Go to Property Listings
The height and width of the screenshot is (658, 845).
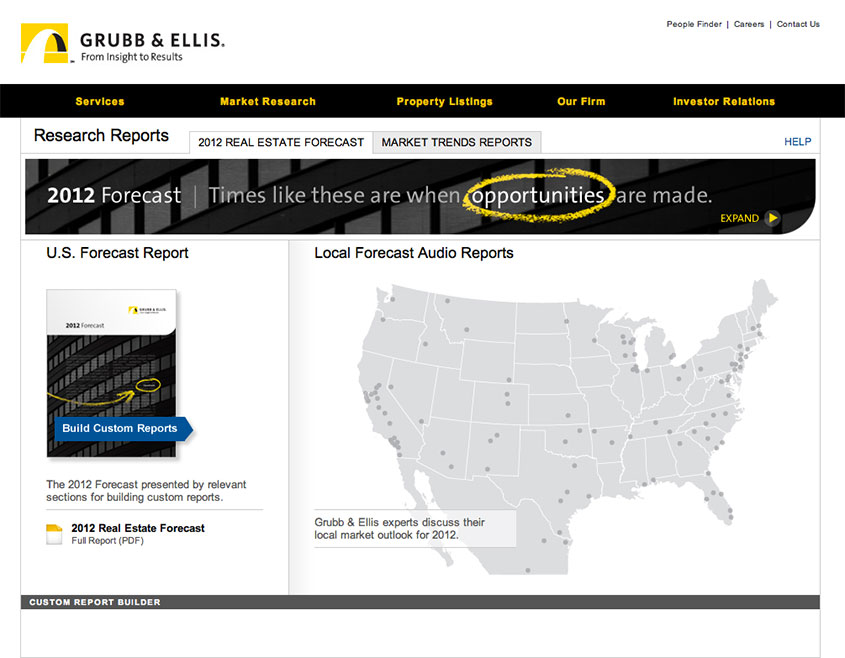pyautogui.click(x=444, y=101)
